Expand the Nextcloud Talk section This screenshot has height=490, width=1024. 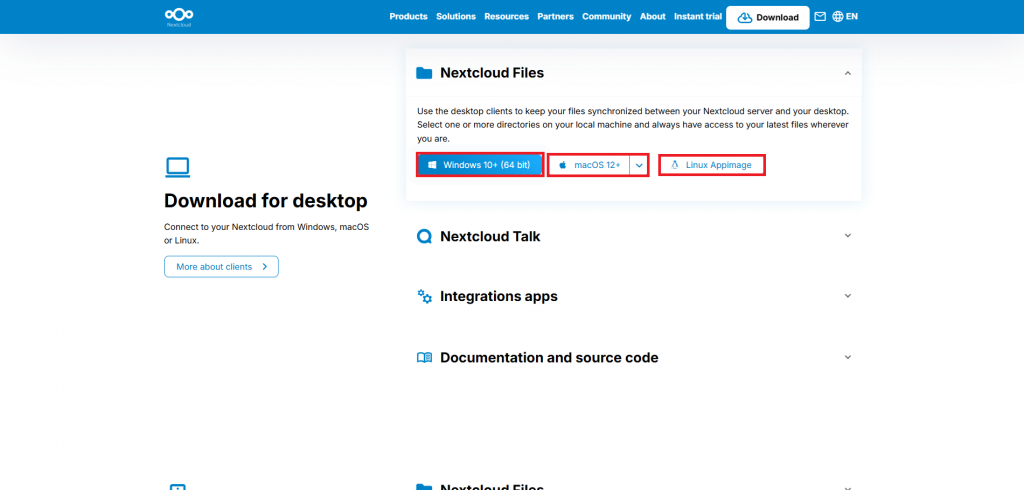[x=847, y=236]
